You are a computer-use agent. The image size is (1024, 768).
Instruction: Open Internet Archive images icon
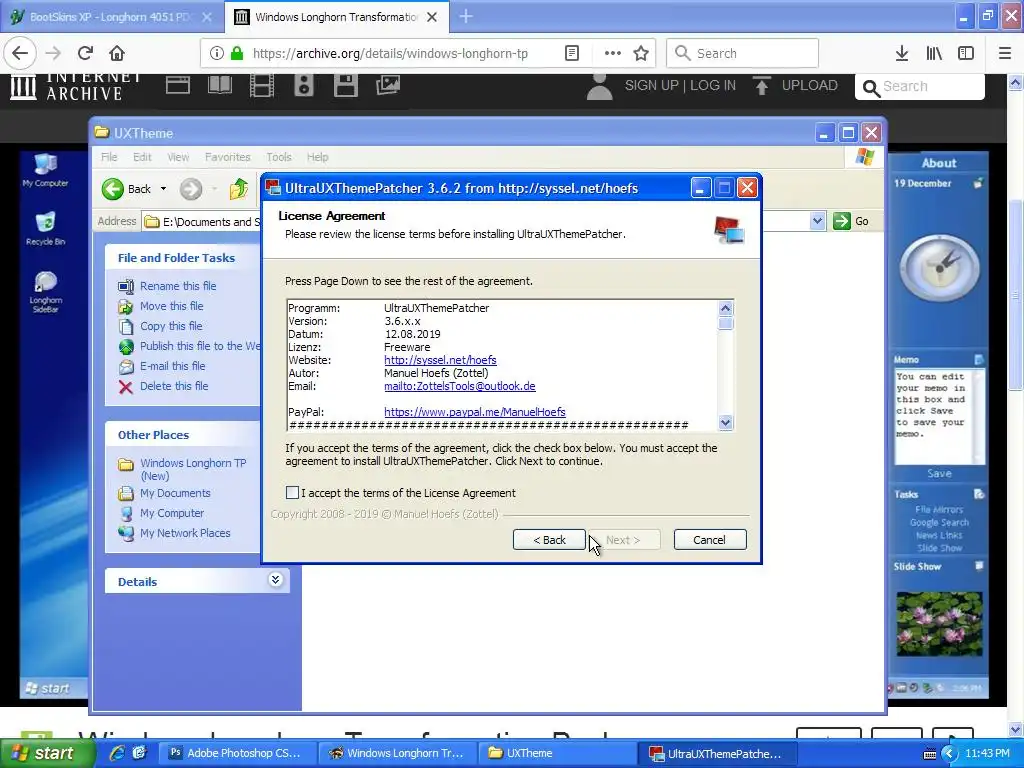tap(388, 86)
